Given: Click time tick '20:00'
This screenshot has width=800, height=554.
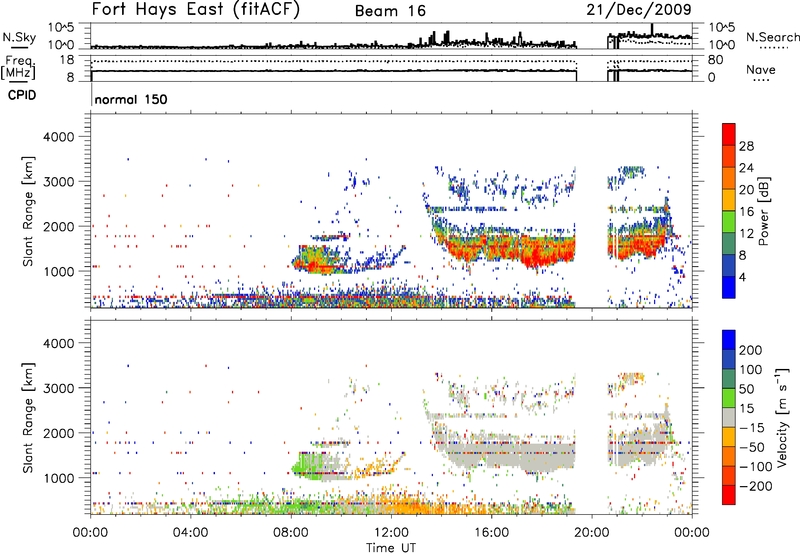Looking at the screenshot, I should (x=591, y=532).
